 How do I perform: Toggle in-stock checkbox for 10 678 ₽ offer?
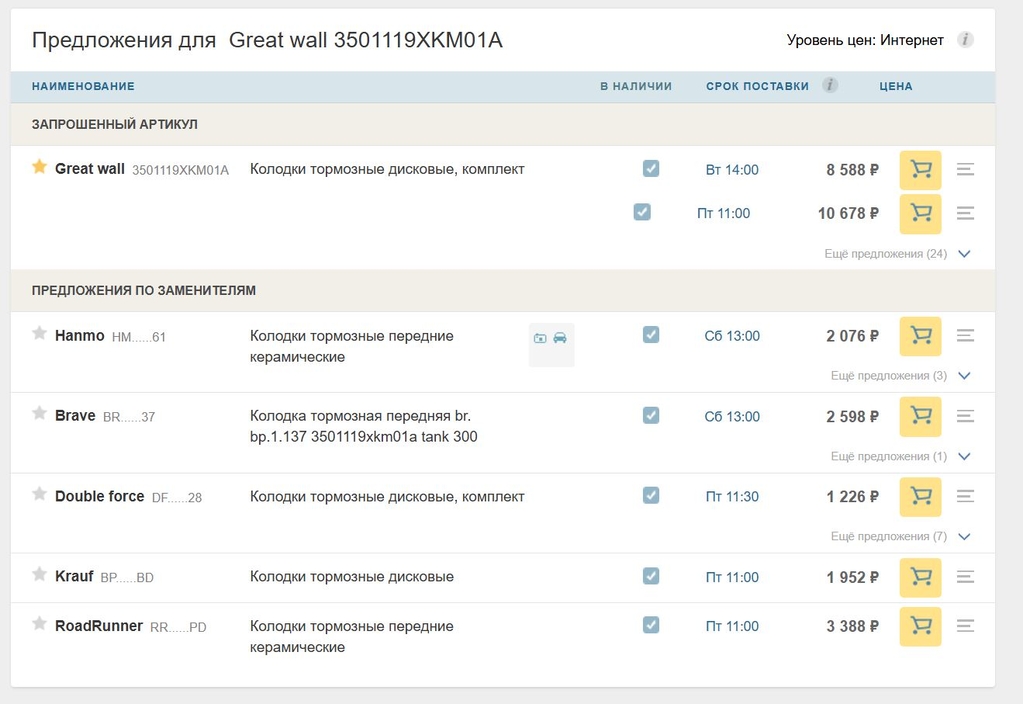(x=642, y=212)
